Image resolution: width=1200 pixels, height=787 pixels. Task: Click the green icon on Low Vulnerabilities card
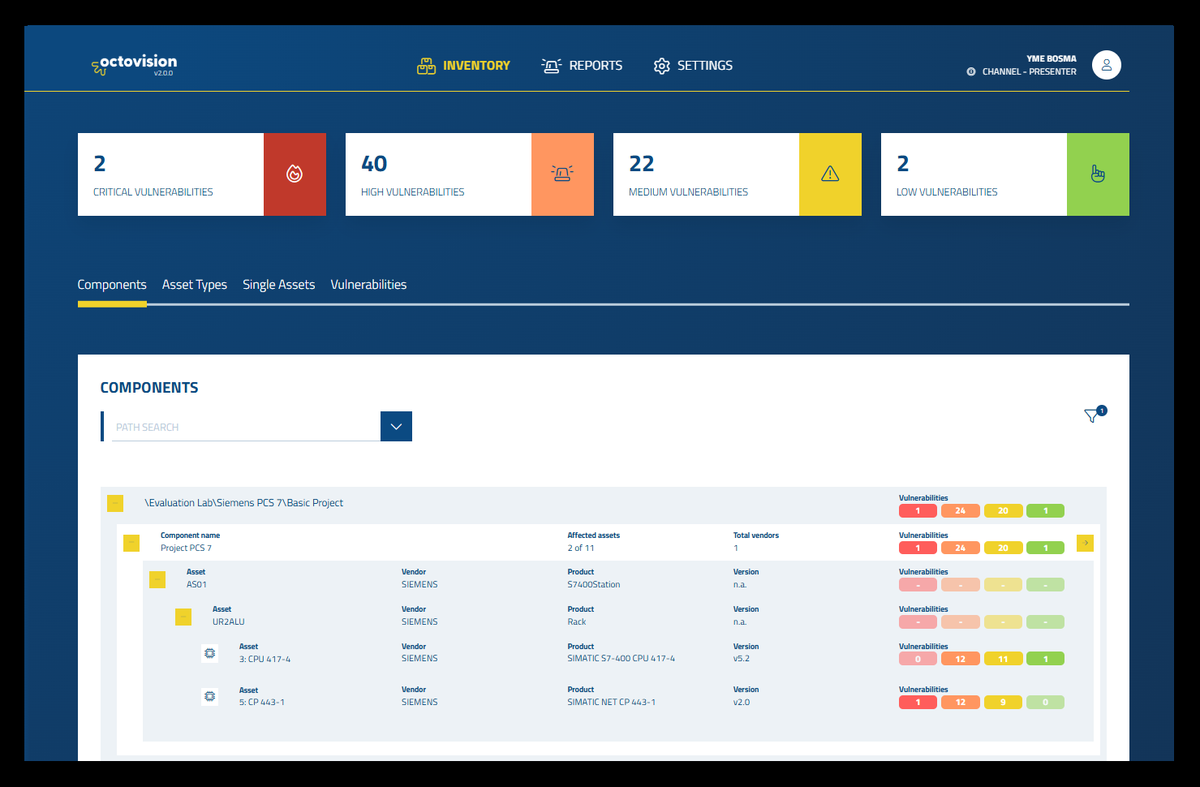1098,173
